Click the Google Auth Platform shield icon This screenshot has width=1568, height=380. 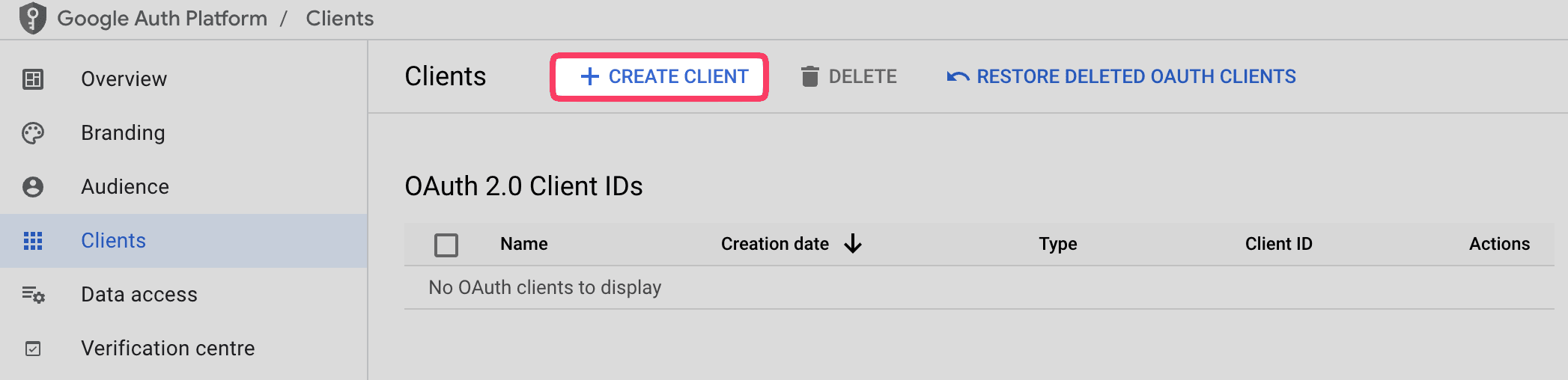tap(33, 18)
